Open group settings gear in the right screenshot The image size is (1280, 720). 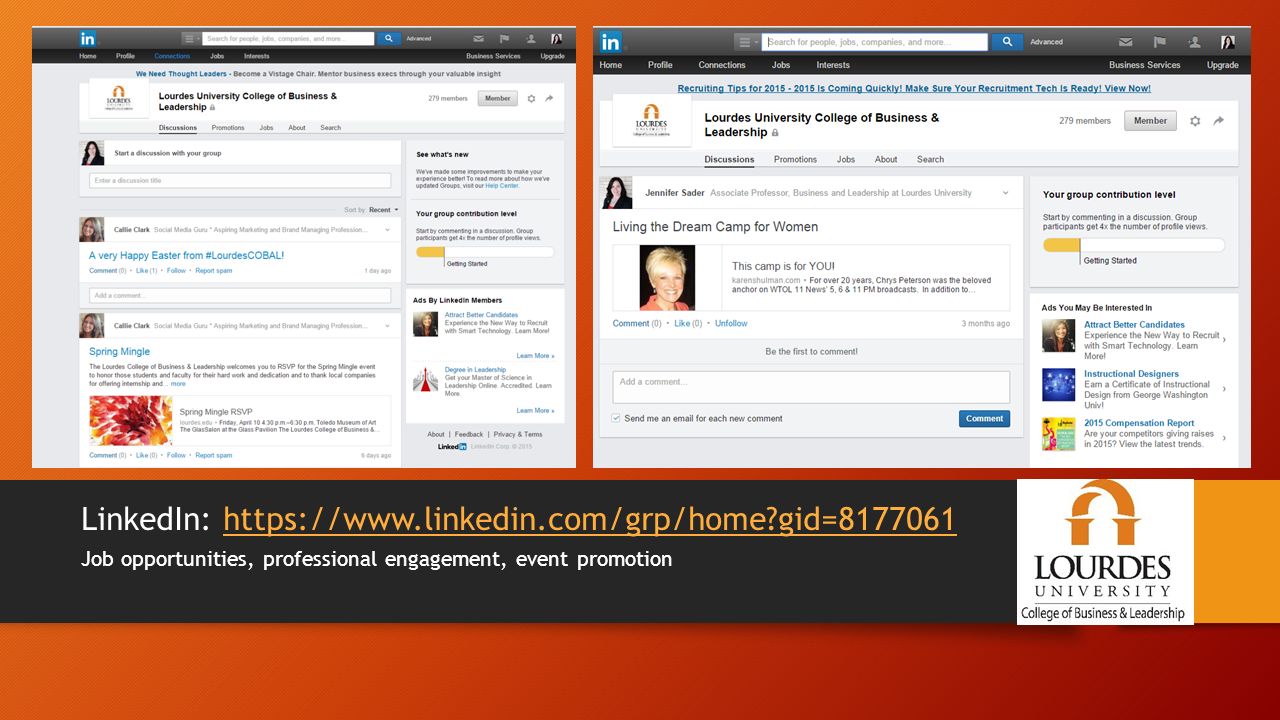point(1195,121)
